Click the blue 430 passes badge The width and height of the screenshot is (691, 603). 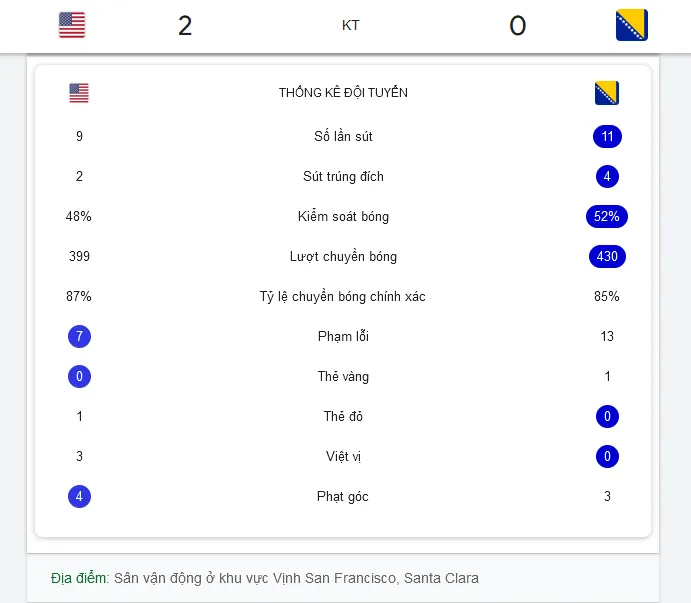(607, 257)
